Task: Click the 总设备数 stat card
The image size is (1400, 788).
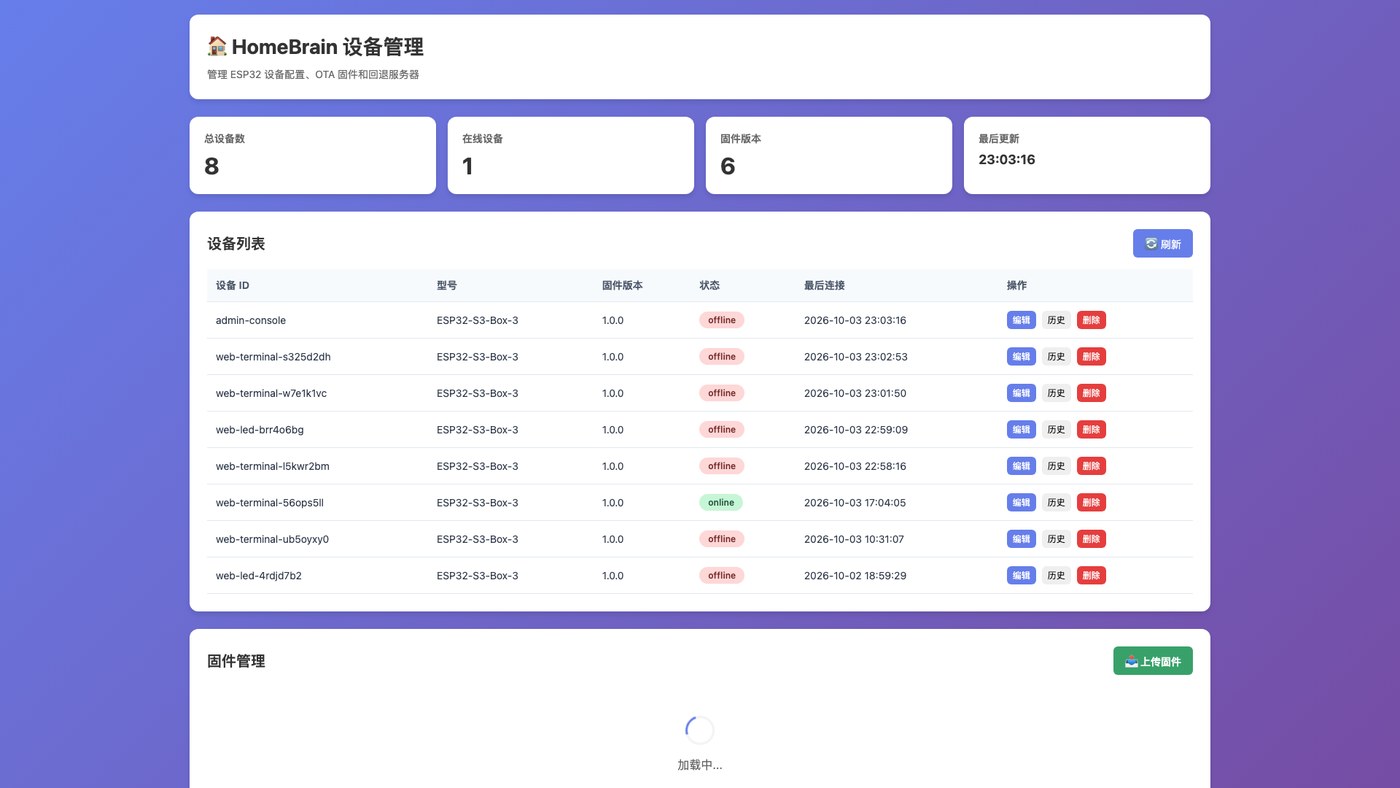Action: pos(313,155)
